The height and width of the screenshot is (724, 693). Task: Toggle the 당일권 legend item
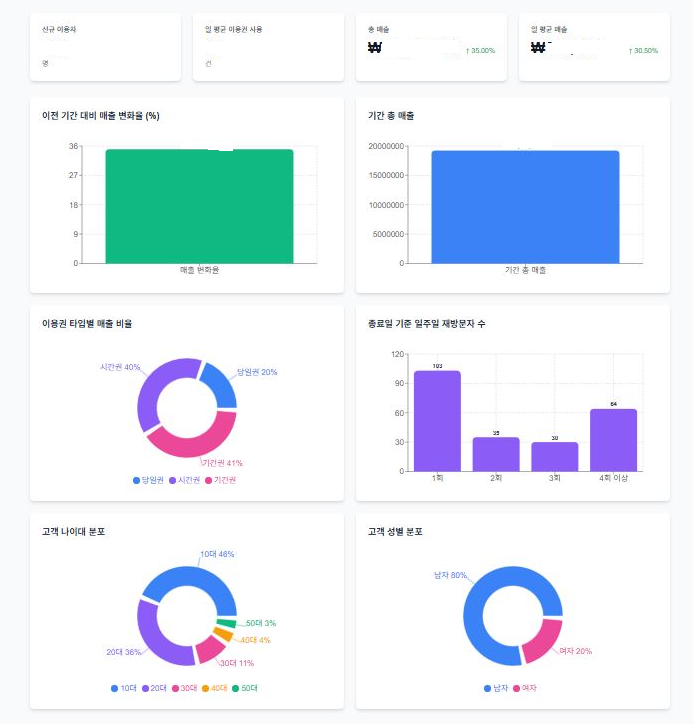[x=148, y=480]
